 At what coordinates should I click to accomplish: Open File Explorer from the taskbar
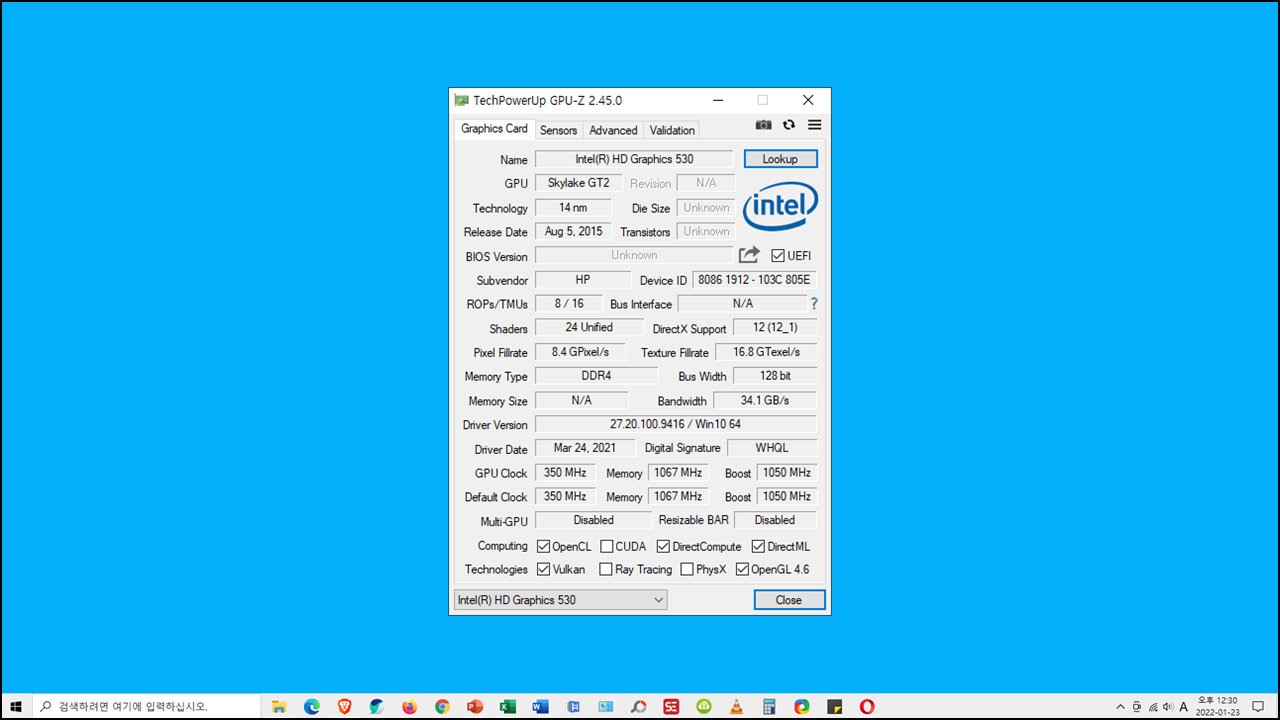[279, 706]
